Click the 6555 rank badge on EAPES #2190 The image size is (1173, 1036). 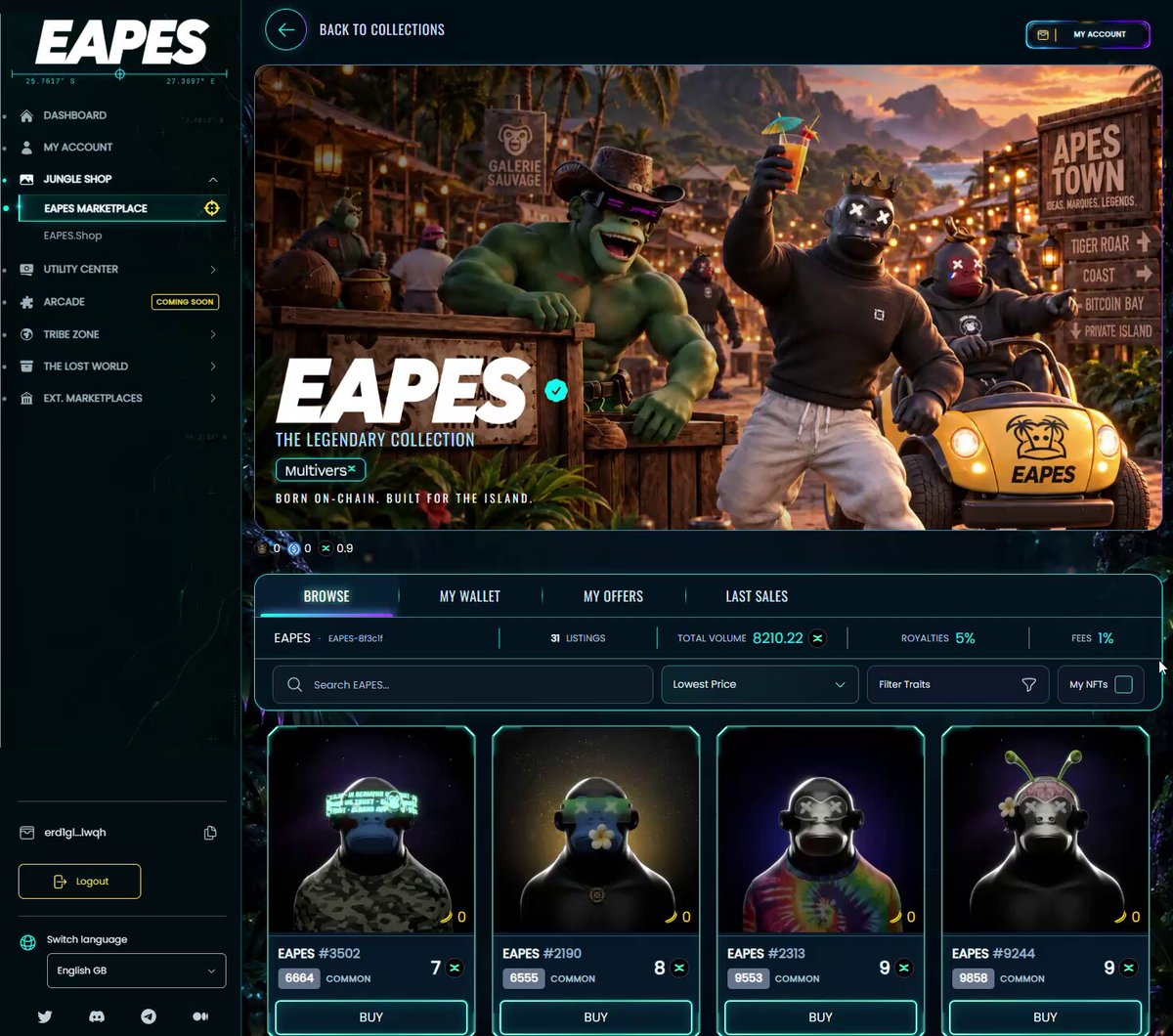(x=524, y=978)
